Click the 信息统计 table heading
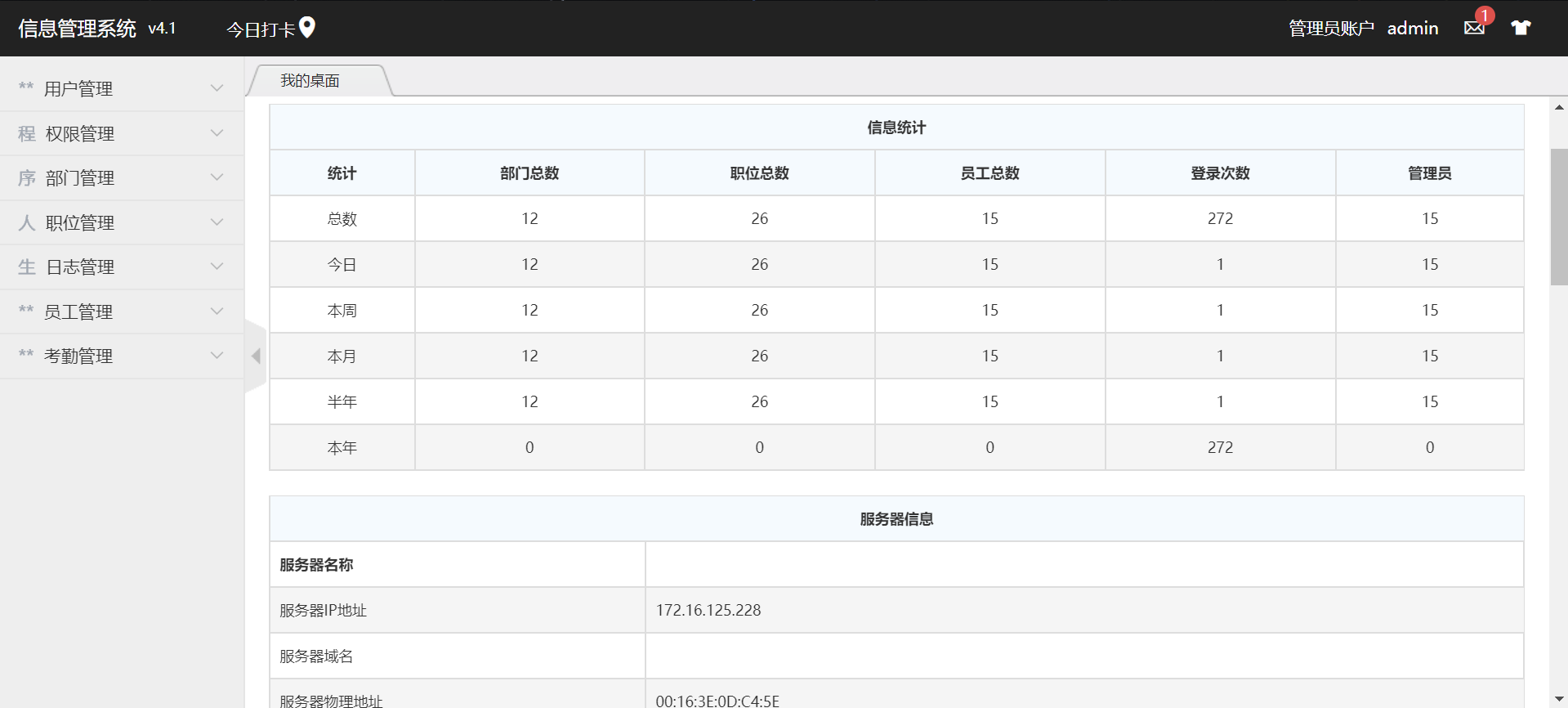1568x708 pixels. coord(896,128)
